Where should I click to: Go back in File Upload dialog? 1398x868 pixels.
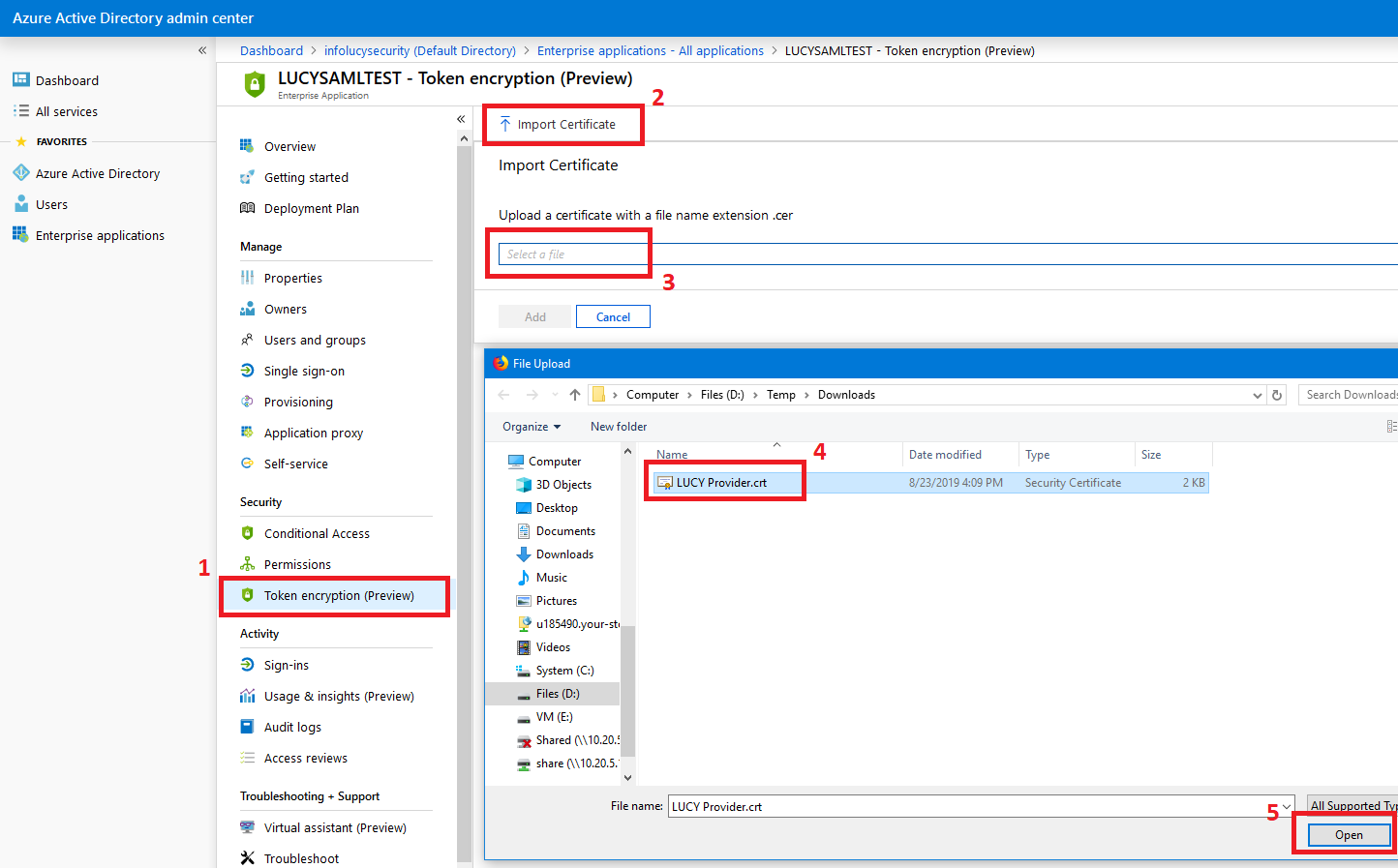click(x=503, y=395)
